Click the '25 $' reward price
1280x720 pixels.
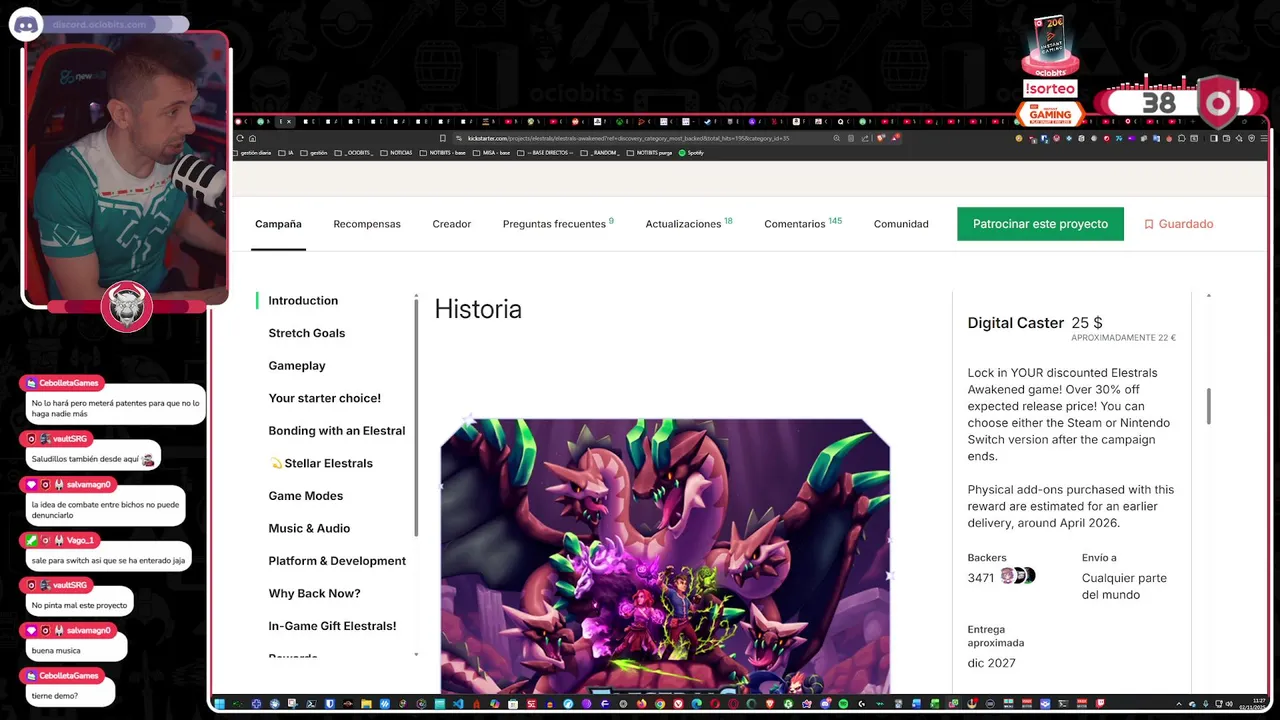coord(1087,323)
